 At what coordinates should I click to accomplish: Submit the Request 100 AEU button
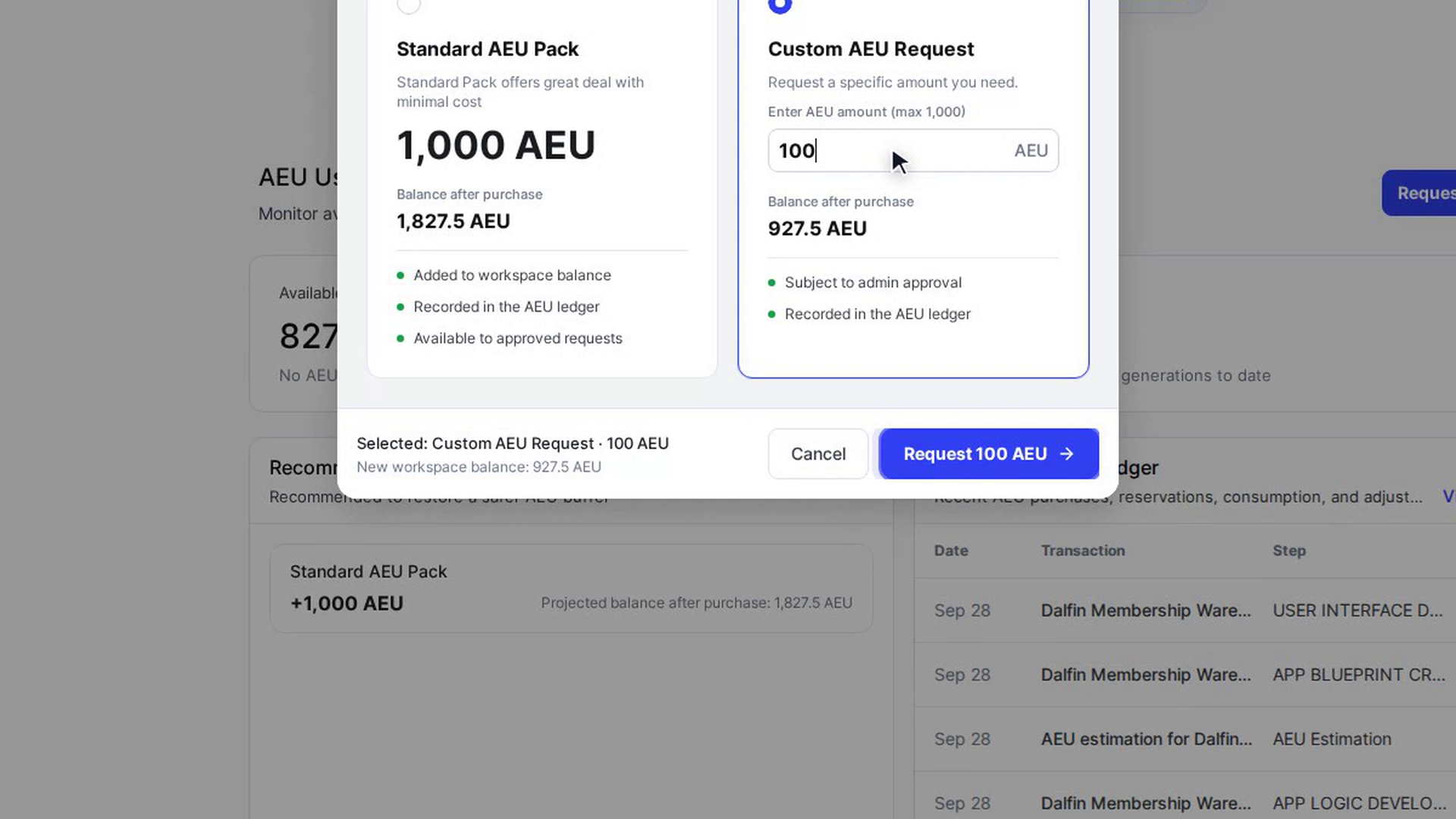[x=989, y=453]
